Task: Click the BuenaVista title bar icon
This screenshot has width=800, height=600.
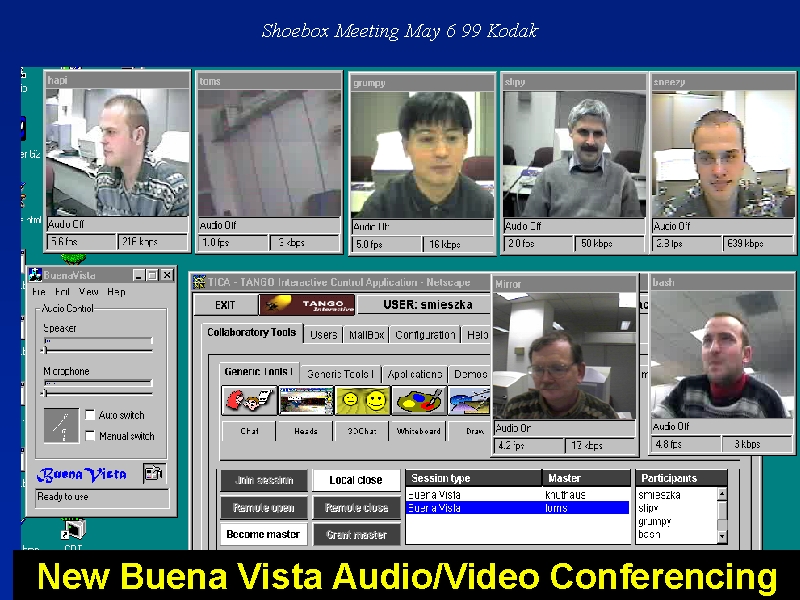Action: point(35,275)
